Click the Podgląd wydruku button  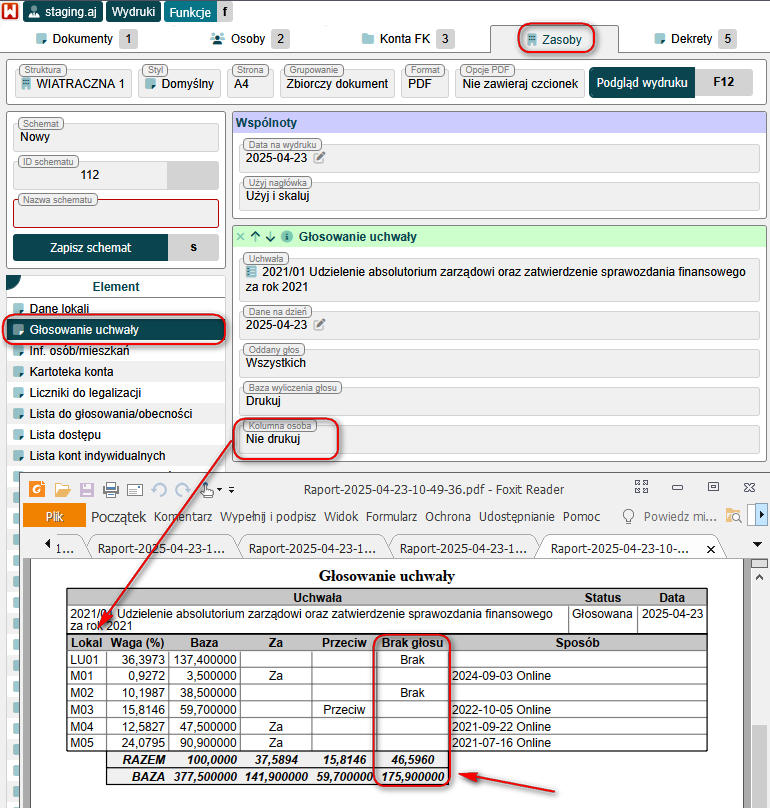point(642,82)
